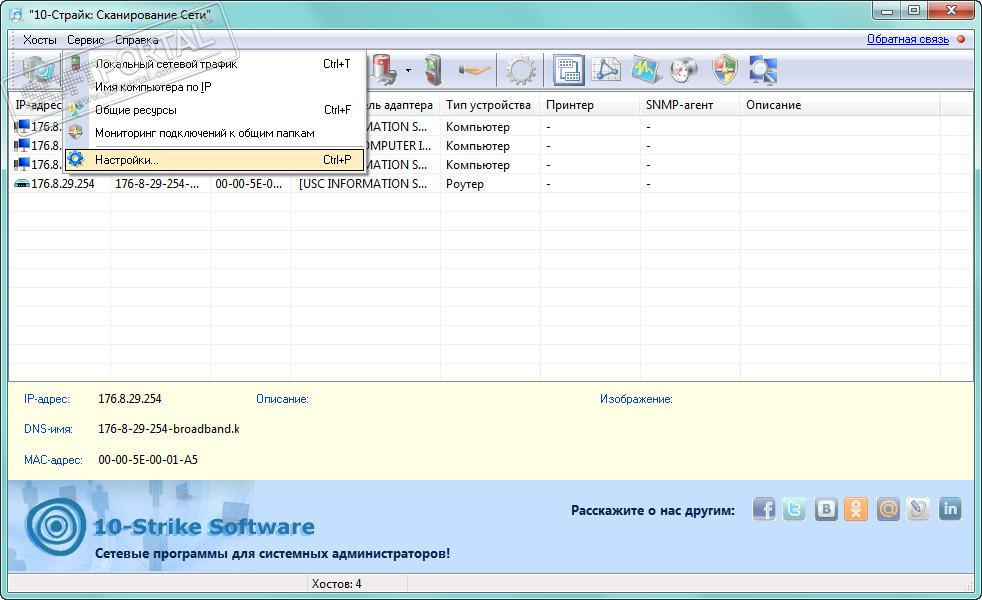
Task: Click the security shield toolbar icon
Action: (x=725, y=70)
